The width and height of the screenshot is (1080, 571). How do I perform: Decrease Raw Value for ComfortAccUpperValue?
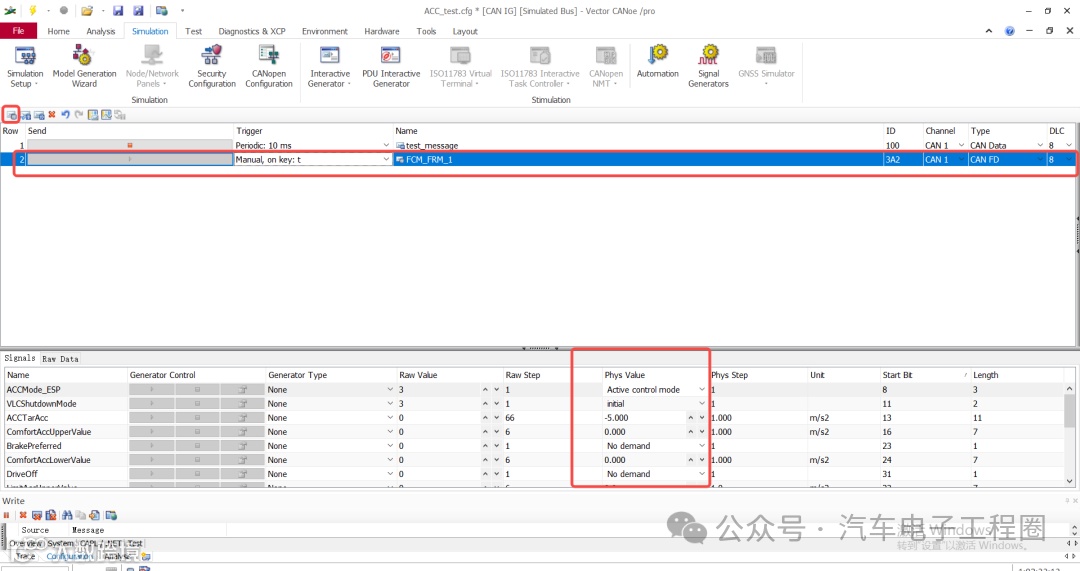pyautogui.click(x=496, y=432)
